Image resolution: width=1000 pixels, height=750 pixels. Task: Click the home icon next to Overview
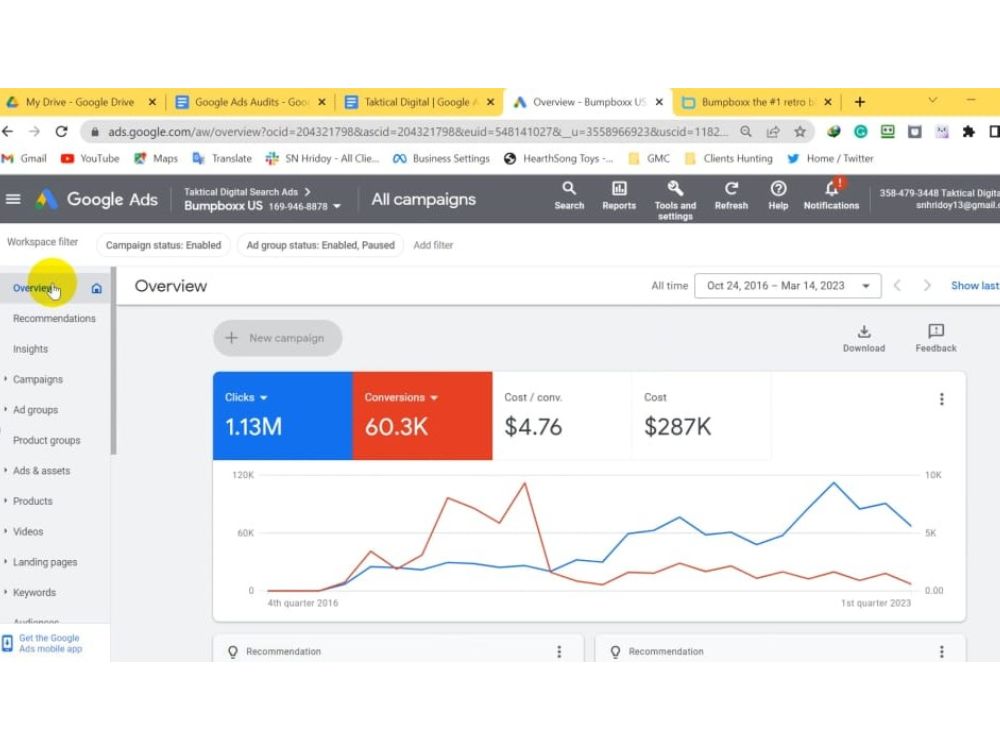pos(96,288)
